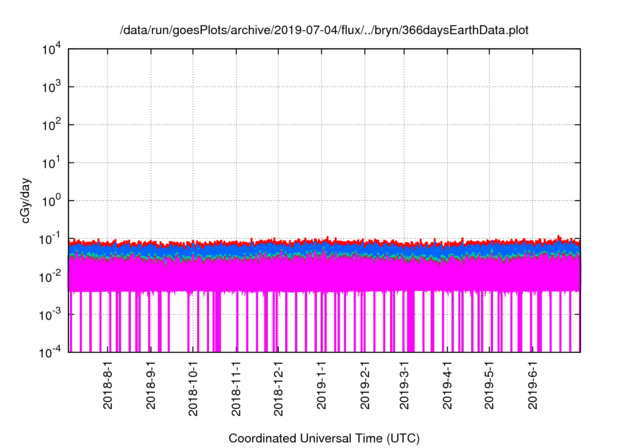The image size is (640, 448).
Task: Click the 2018-11-1 date label
Action: pos(236,388)
